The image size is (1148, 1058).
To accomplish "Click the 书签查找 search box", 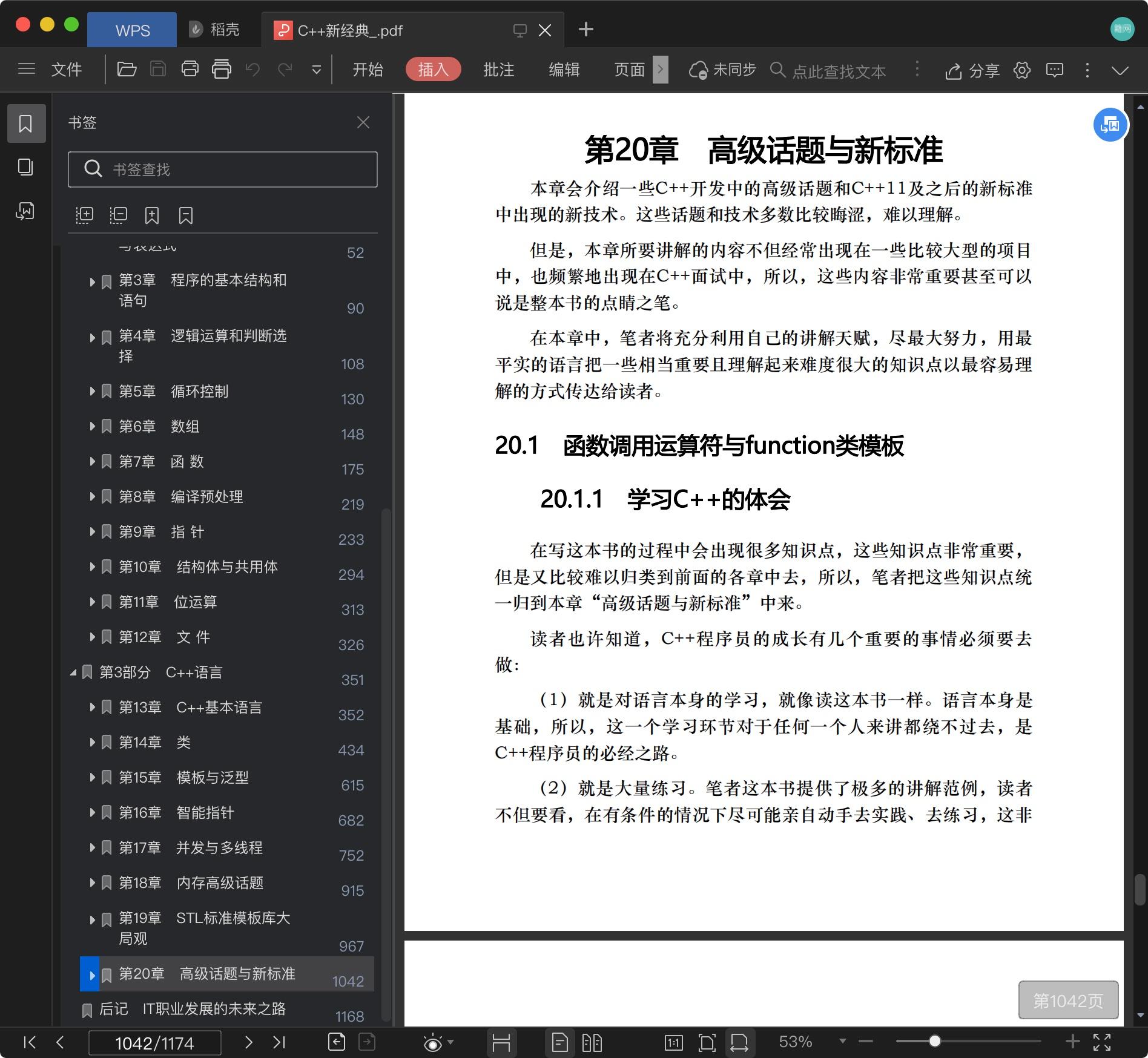I will click(x=223, y=169).
